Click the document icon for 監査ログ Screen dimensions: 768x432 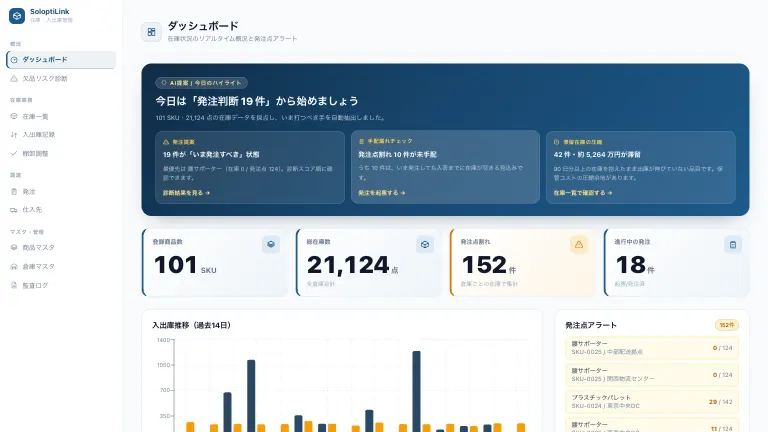pos(14,285)
